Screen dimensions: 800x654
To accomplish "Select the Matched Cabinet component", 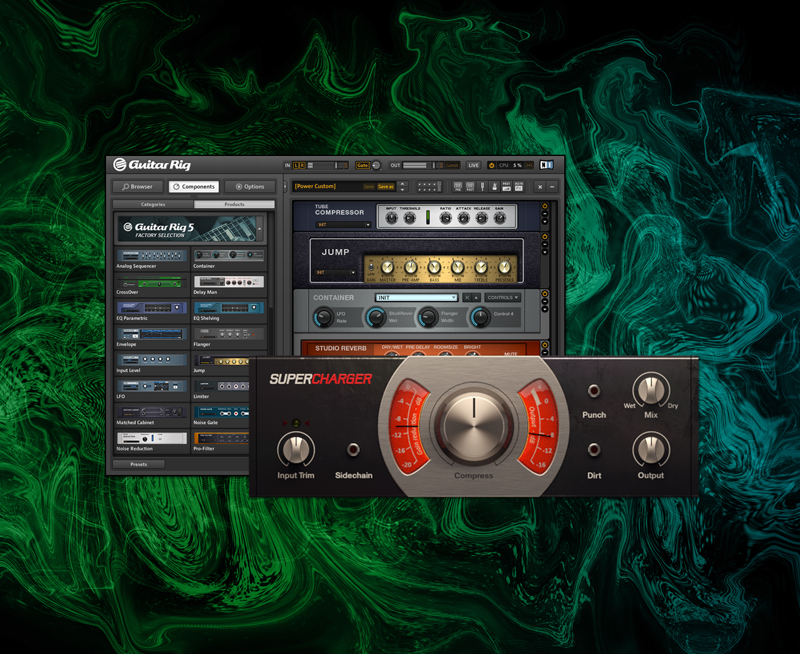I will (x=152, y=415).
